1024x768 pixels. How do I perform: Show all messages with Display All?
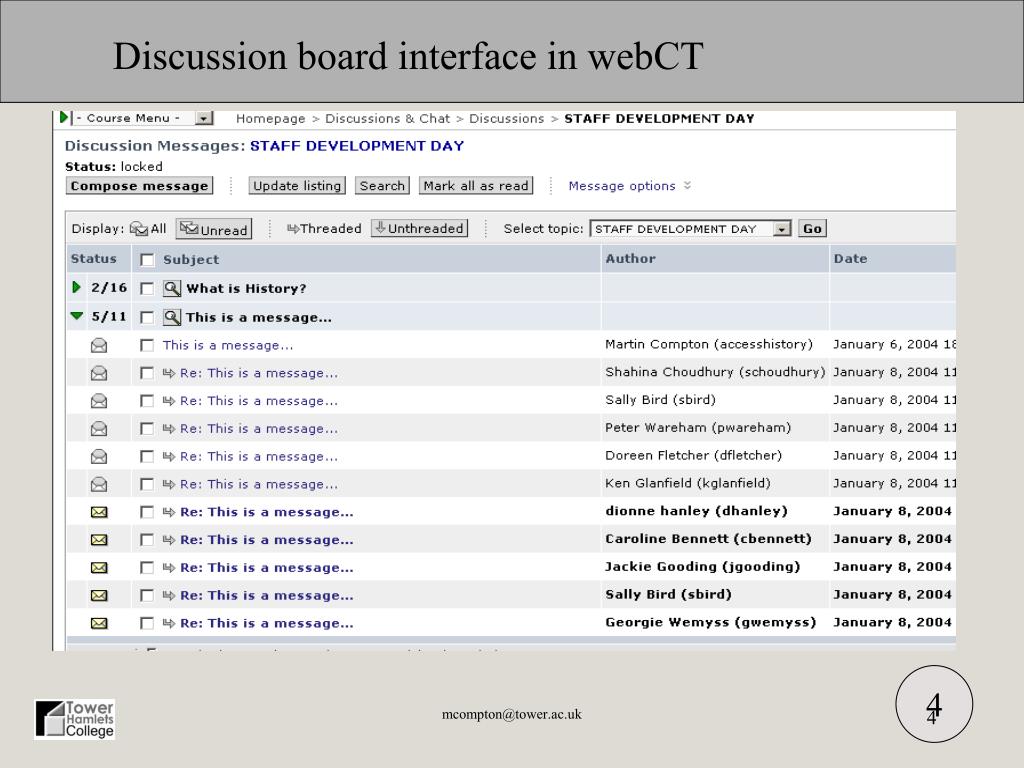148,229
